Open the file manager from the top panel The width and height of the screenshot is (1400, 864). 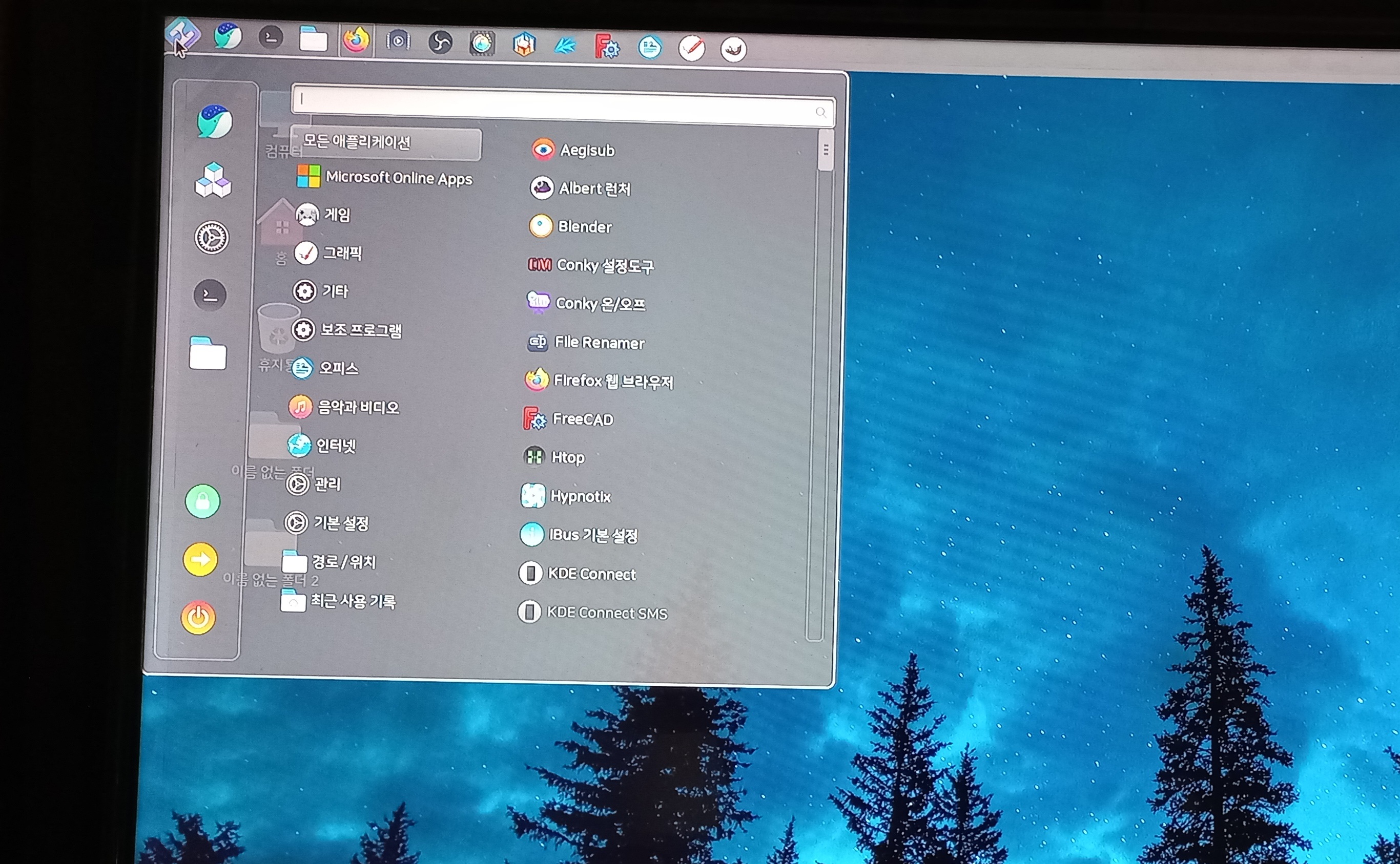coord(313,39)
